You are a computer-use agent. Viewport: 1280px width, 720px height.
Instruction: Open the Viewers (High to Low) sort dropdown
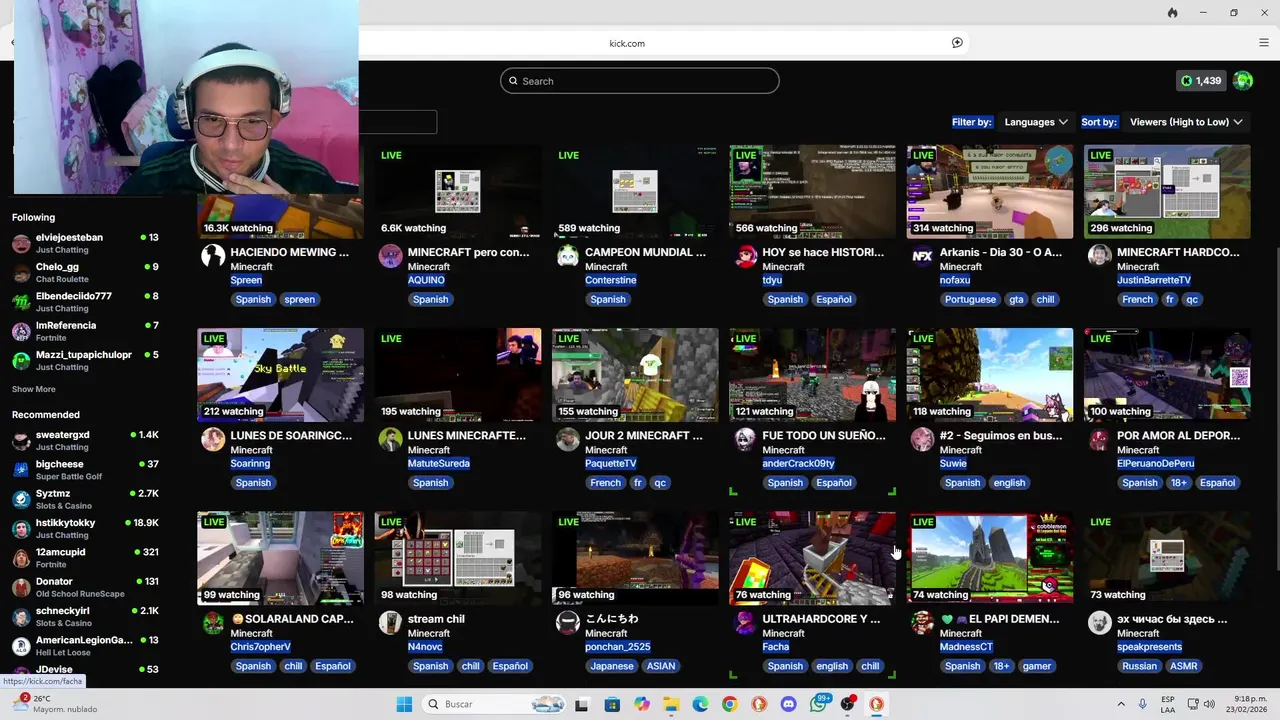[x=1186, y=122]
